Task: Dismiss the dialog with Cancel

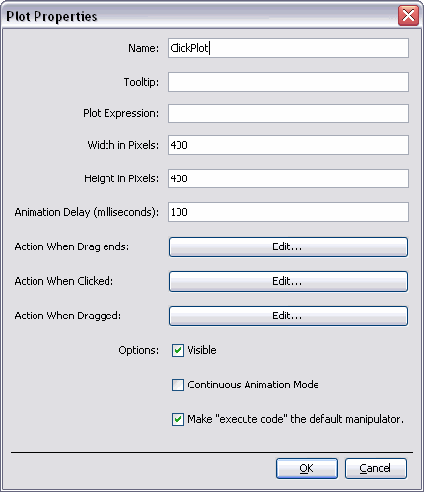Action: tap(376, 468)
